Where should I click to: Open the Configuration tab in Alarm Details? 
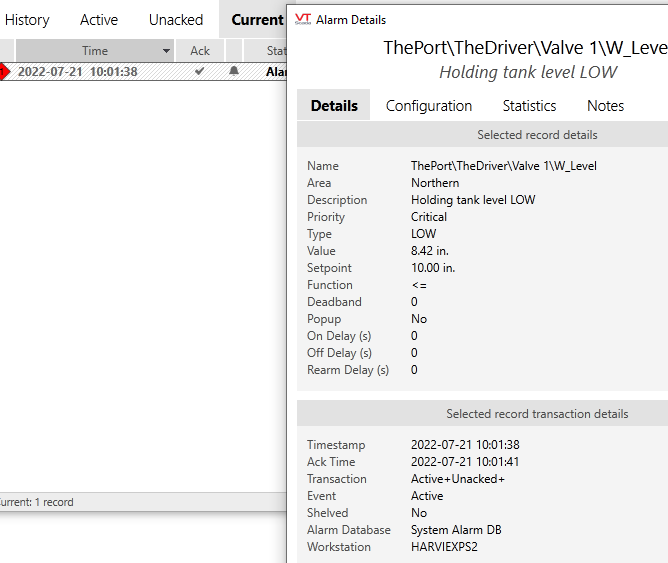coord(428,106)
